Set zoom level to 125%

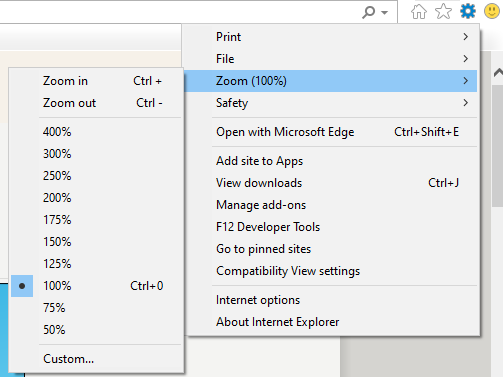[96, 264]
